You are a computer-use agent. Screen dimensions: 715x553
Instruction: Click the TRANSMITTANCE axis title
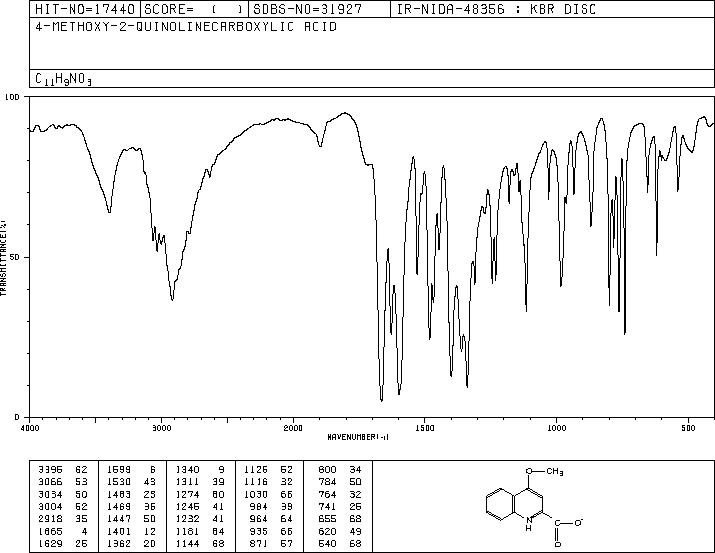(3, 258)
